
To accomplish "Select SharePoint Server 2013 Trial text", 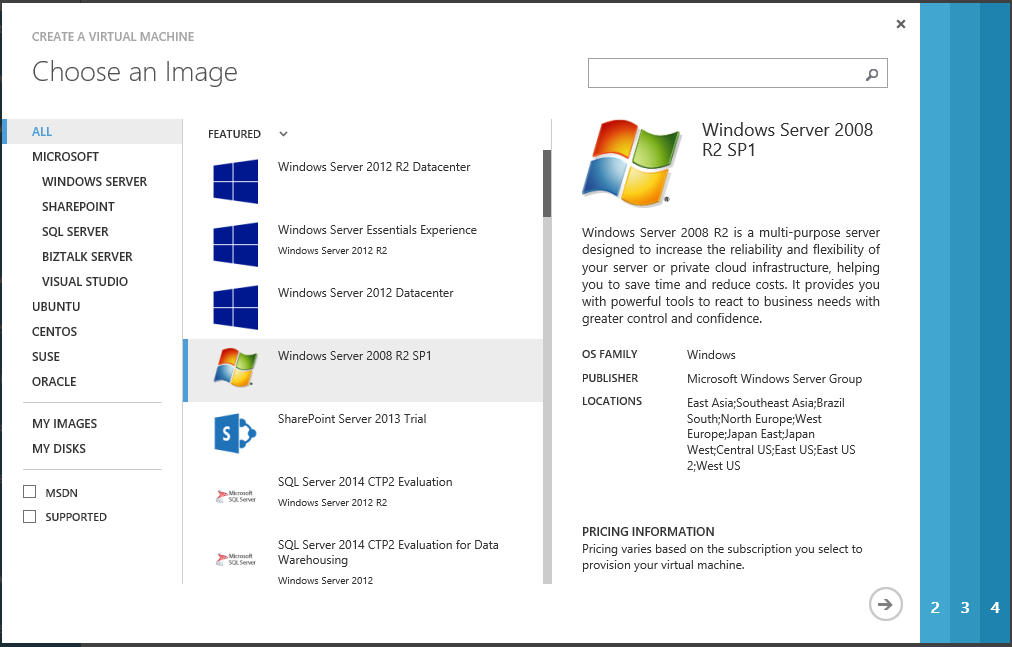I will [x=352, y=419].
